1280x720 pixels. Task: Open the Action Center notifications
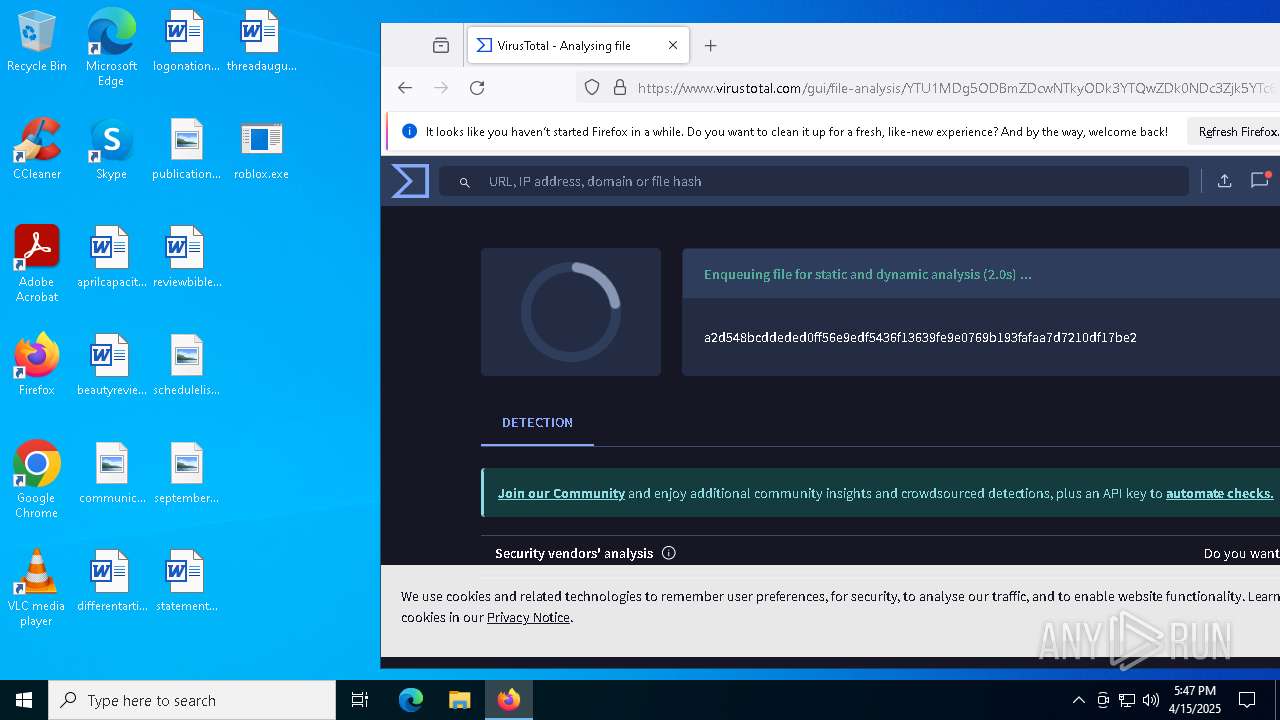tap(1247, 700)
